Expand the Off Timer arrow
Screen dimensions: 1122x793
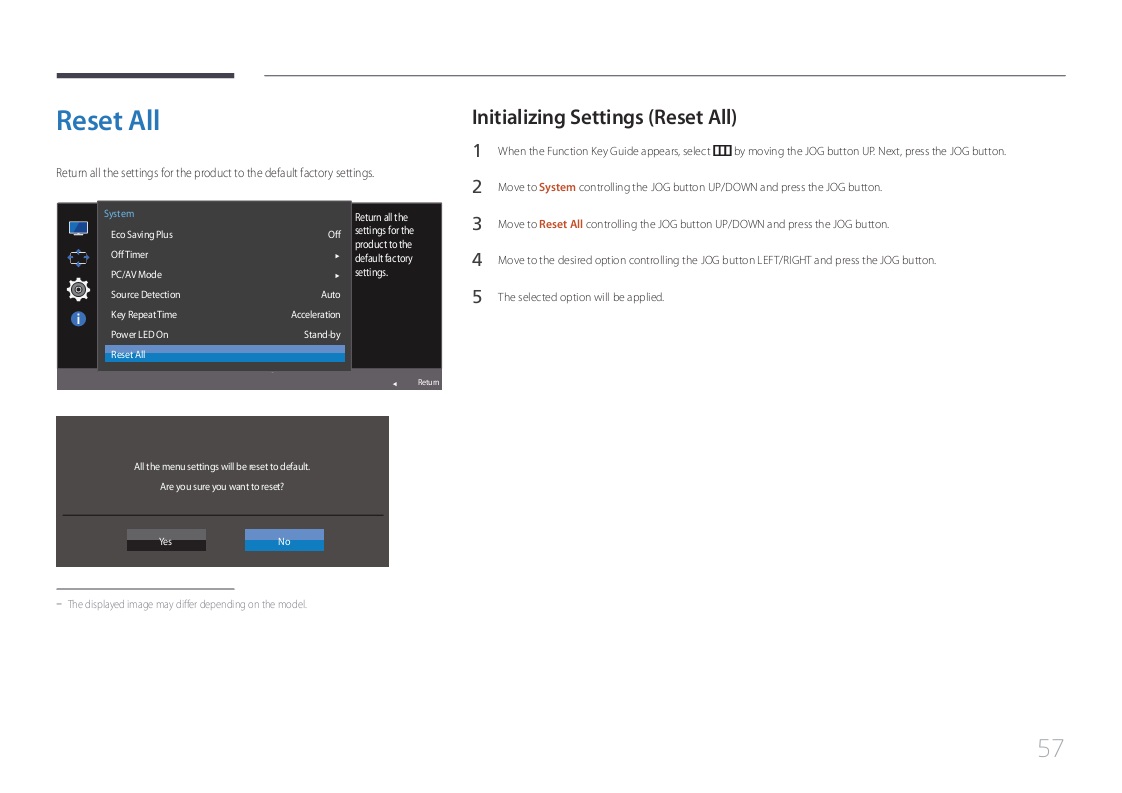point(337,256)
